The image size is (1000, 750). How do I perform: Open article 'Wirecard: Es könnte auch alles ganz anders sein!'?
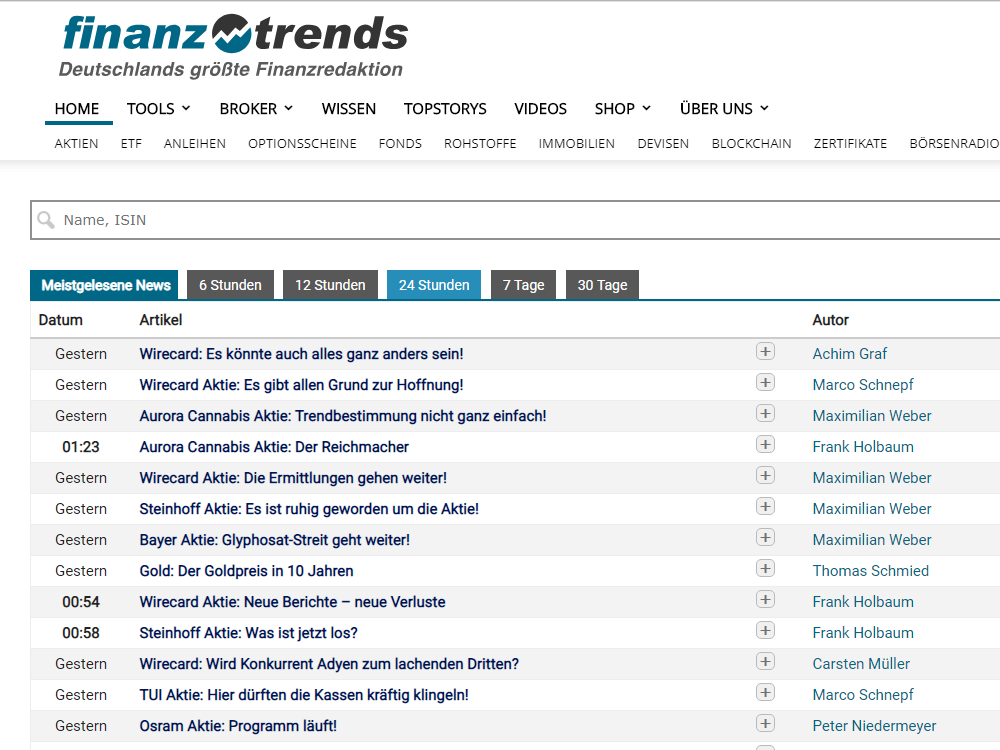point(302,354)
